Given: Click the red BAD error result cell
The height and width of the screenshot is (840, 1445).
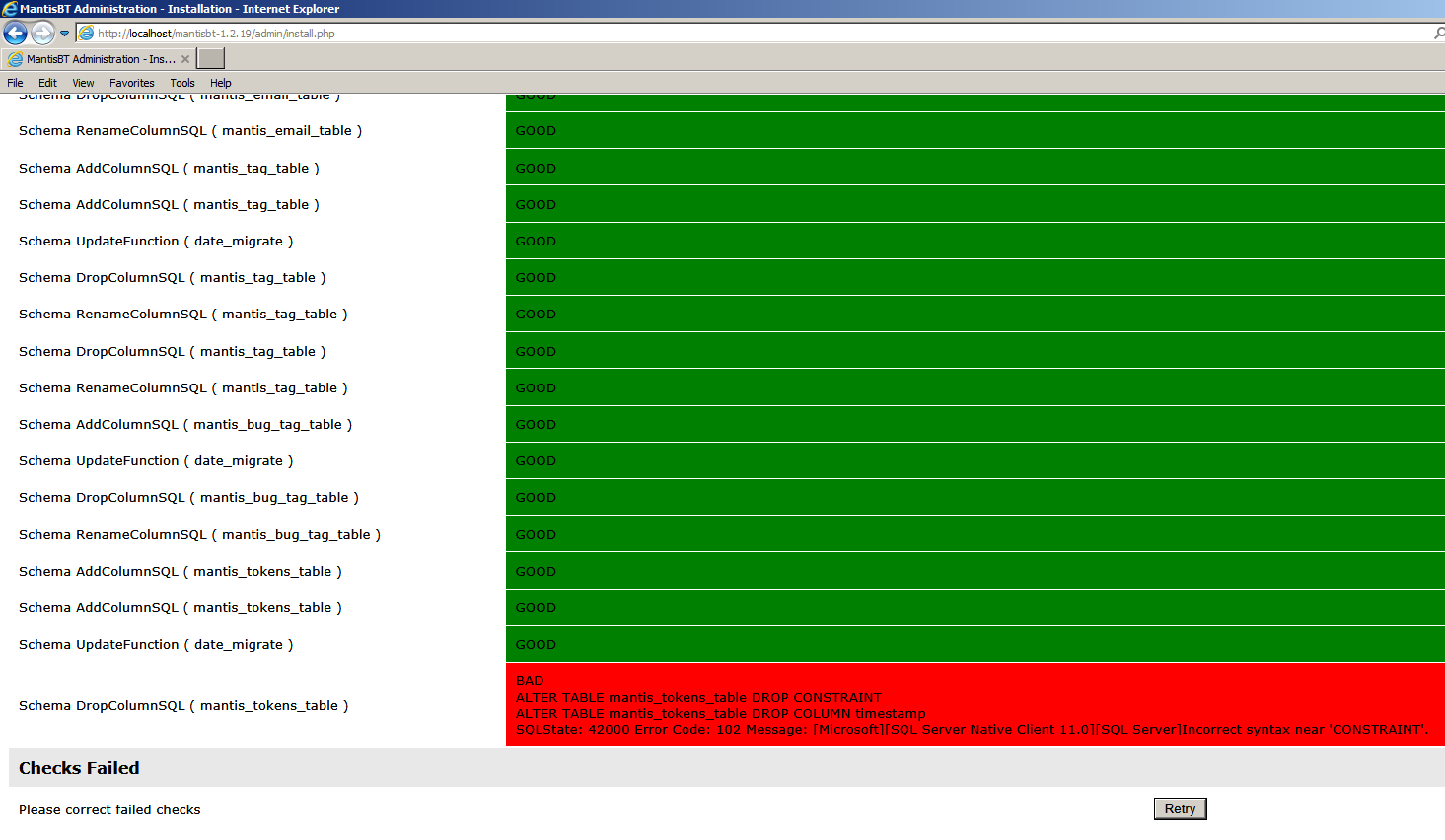Looking at the screenshot, I should click(x=975, y=705).
